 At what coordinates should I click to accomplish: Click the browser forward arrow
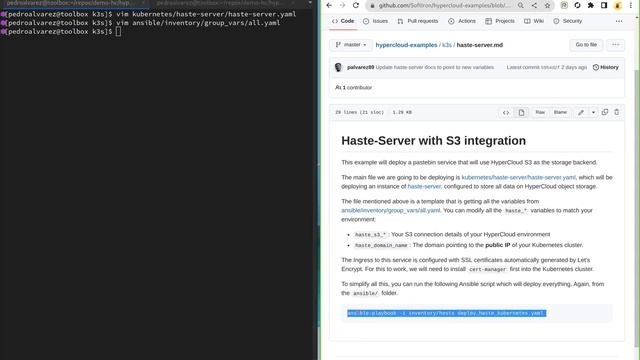click(x=342, y=5)
